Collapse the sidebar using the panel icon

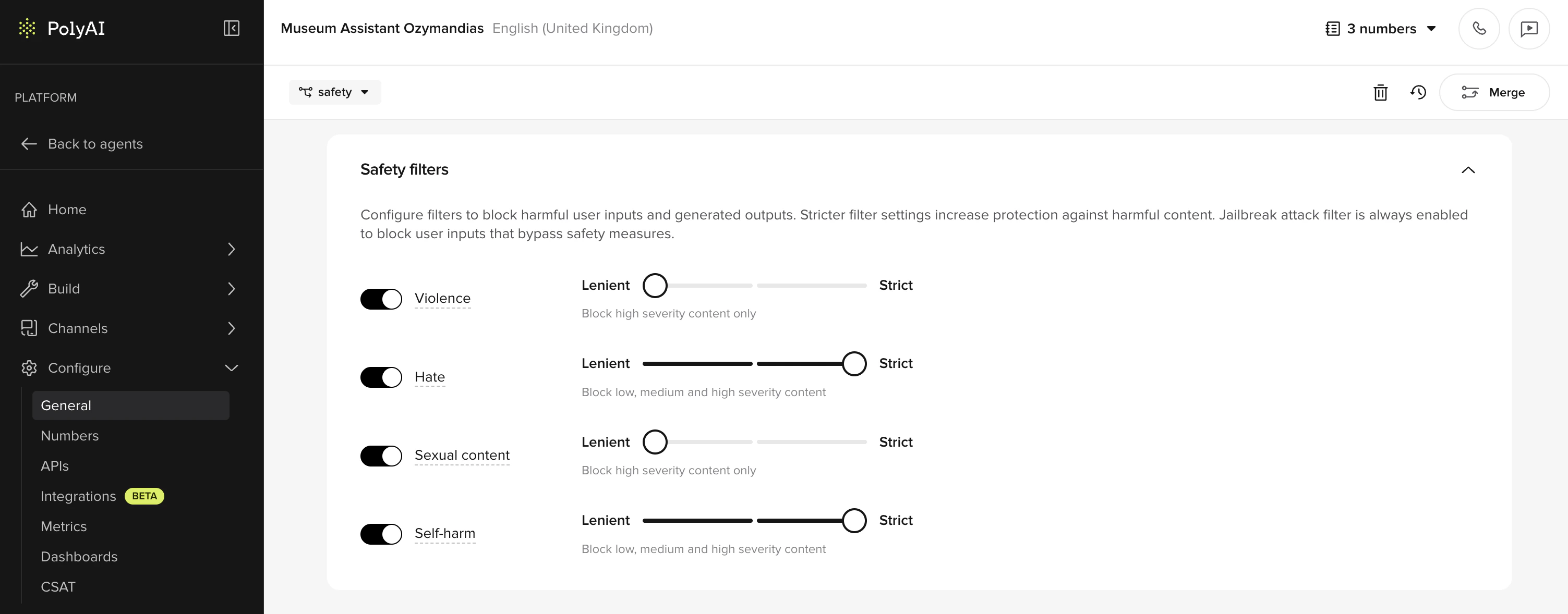231,28
